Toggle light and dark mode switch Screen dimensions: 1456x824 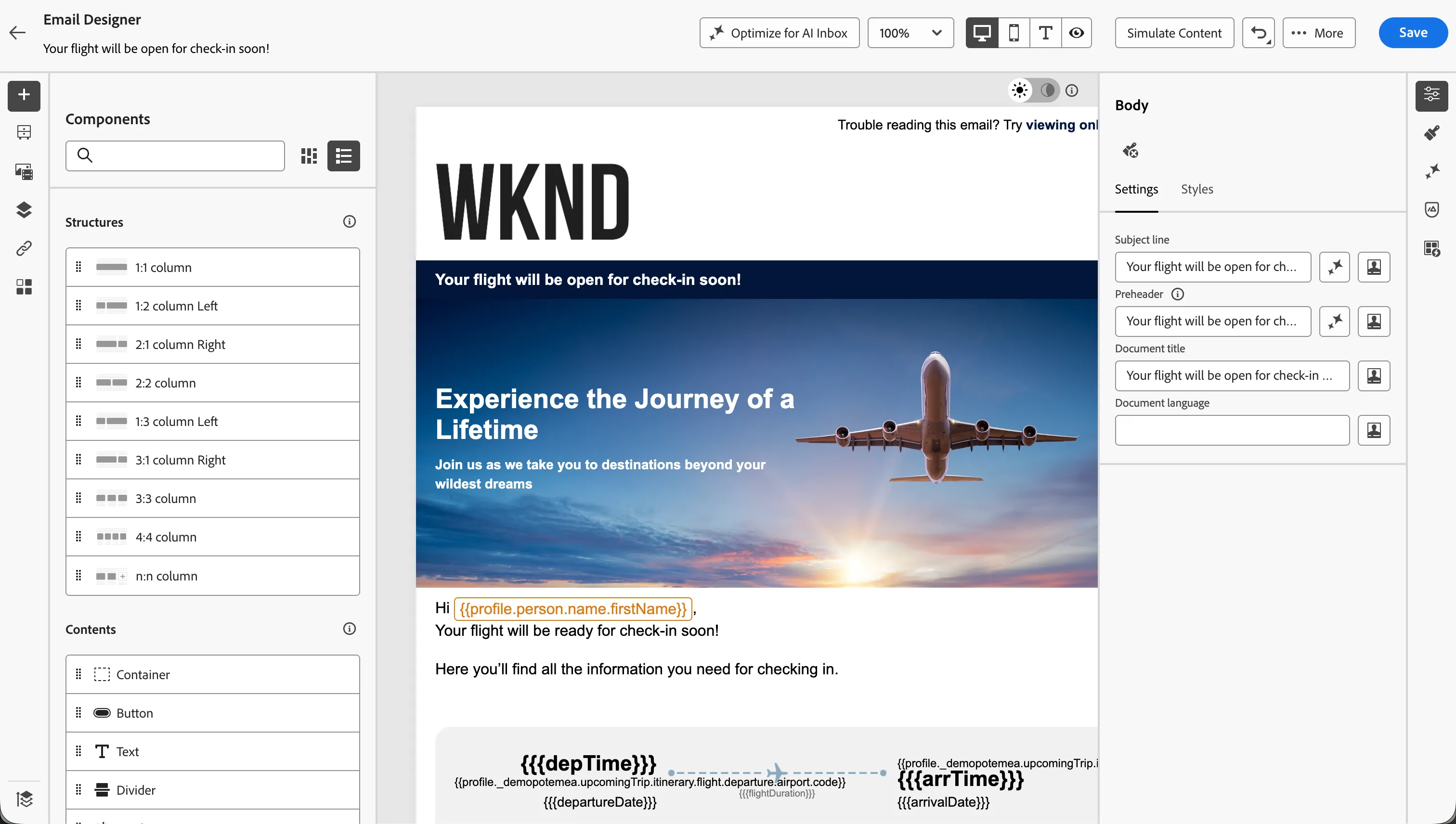click(x=1033, y=90)
